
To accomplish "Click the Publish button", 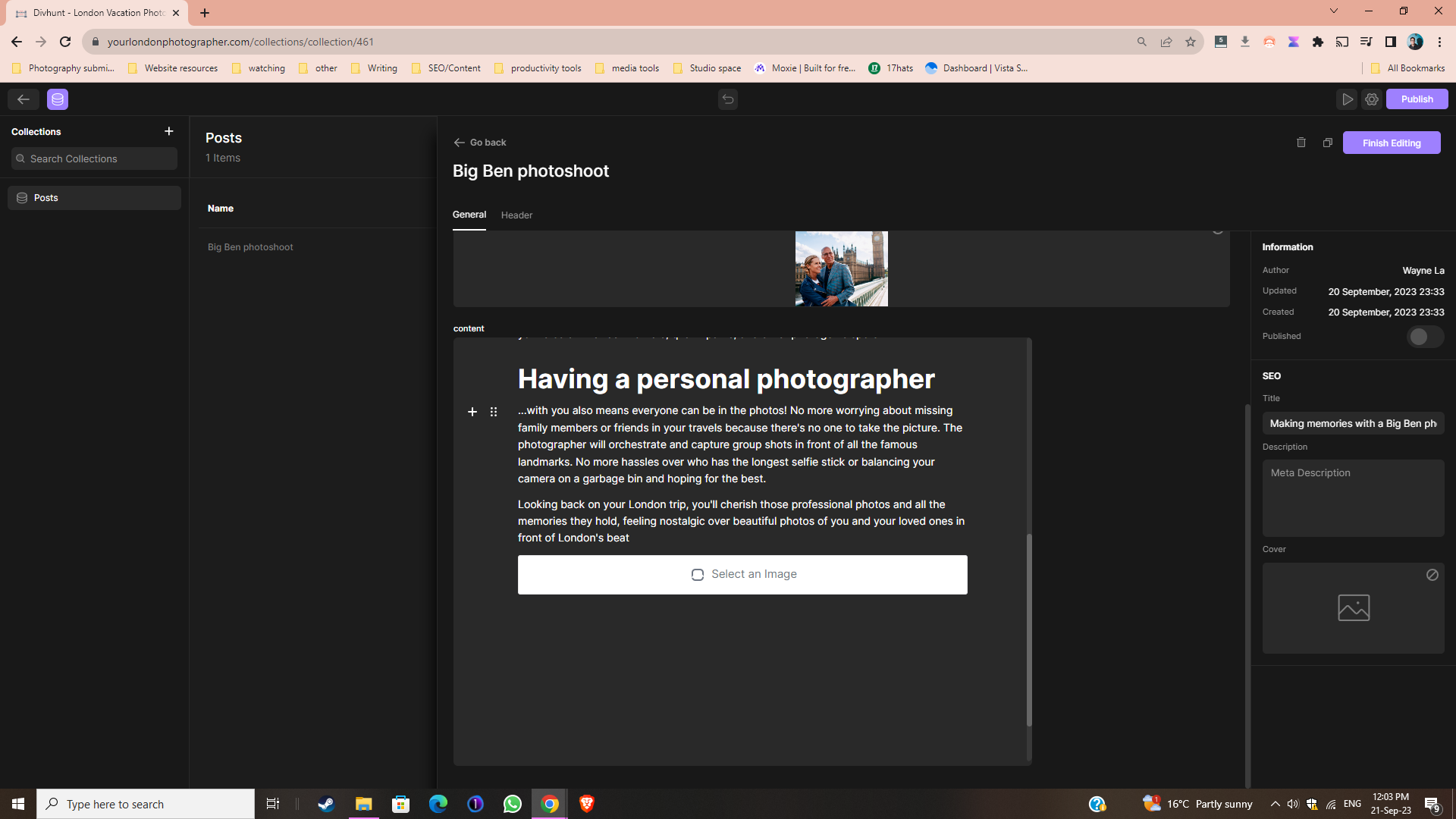I will pyautogui.click(x=1417, y=99).
